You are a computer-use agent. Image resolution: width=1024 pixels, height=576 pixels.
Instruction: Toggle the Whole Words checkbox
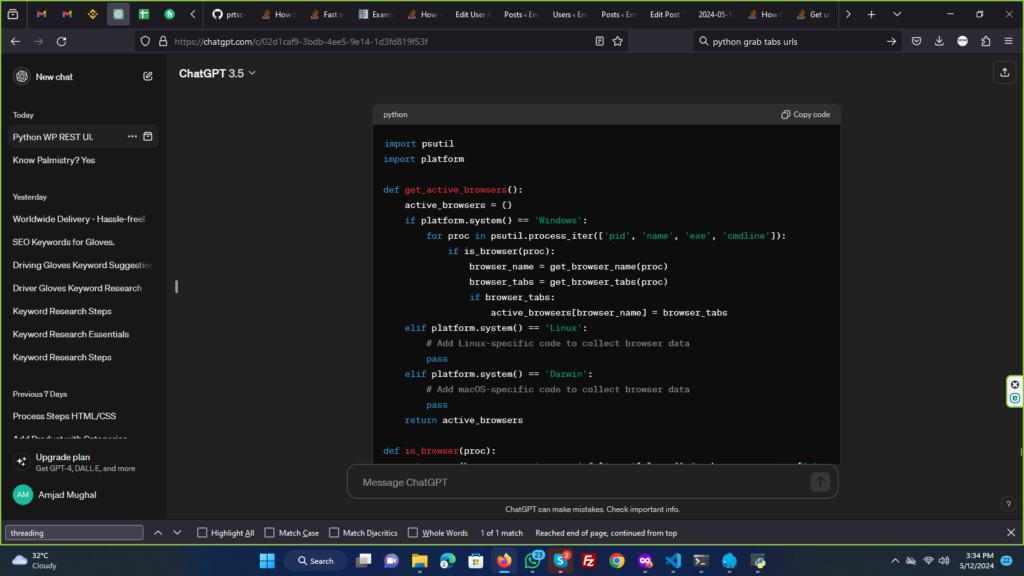point(412,533)
